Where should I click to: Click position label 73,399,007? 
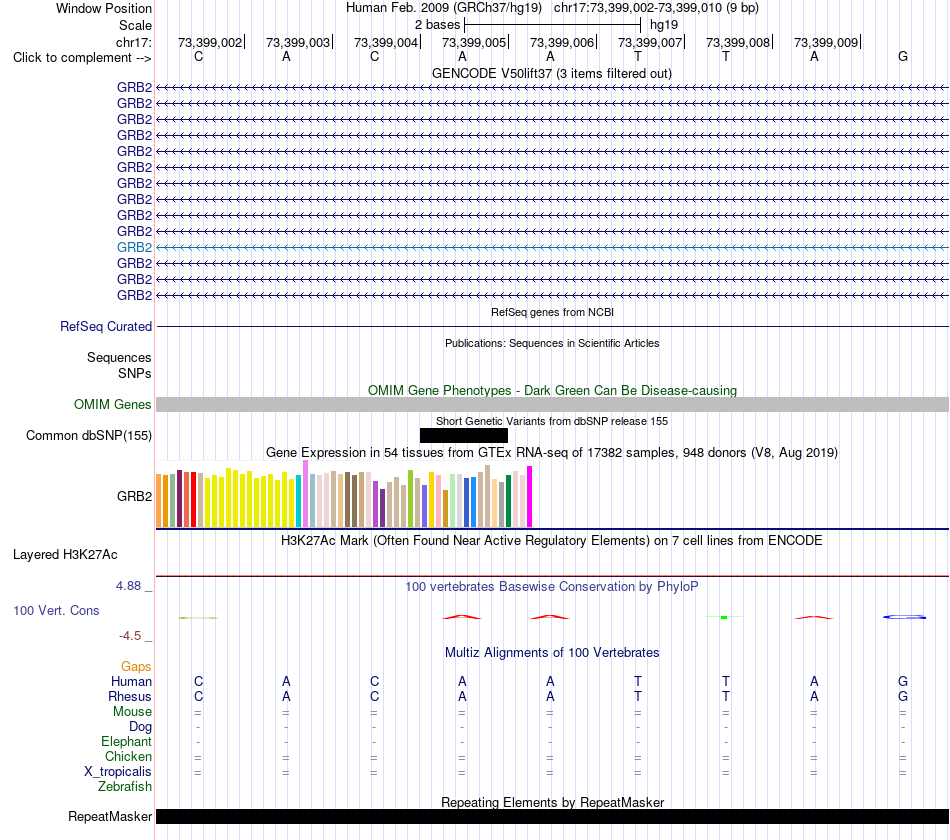pyautogui.click(x=650, y=42)
